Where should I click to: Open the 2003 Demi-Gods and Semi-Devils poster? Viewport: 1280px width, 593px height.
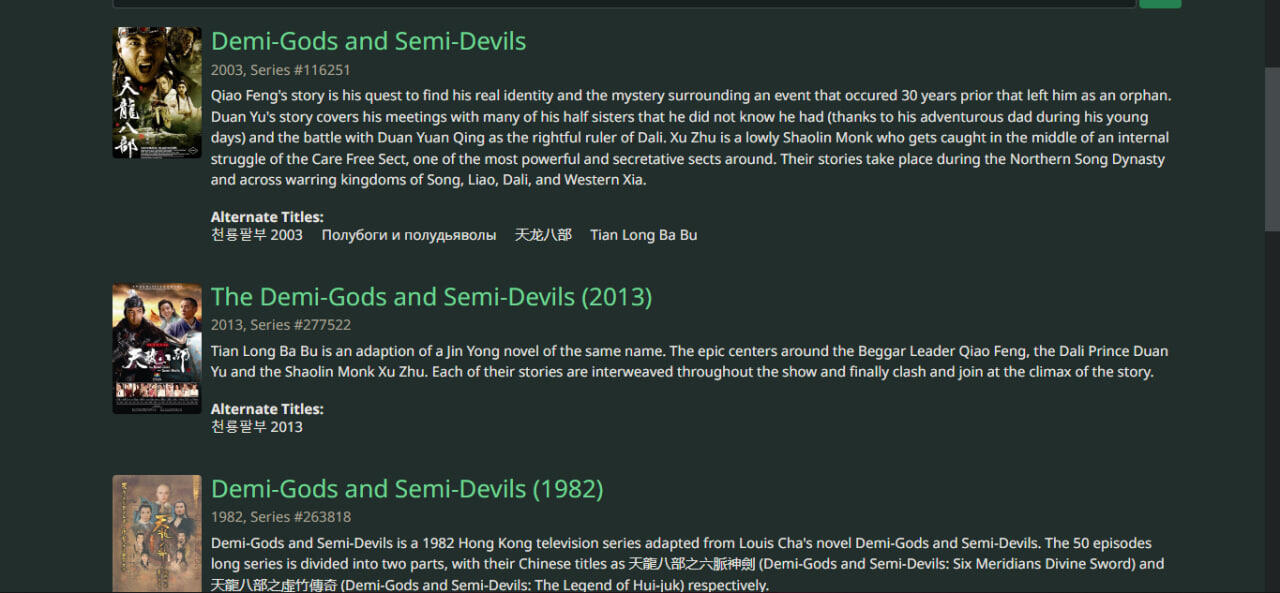pyautogui.click(x=157, y=92)
